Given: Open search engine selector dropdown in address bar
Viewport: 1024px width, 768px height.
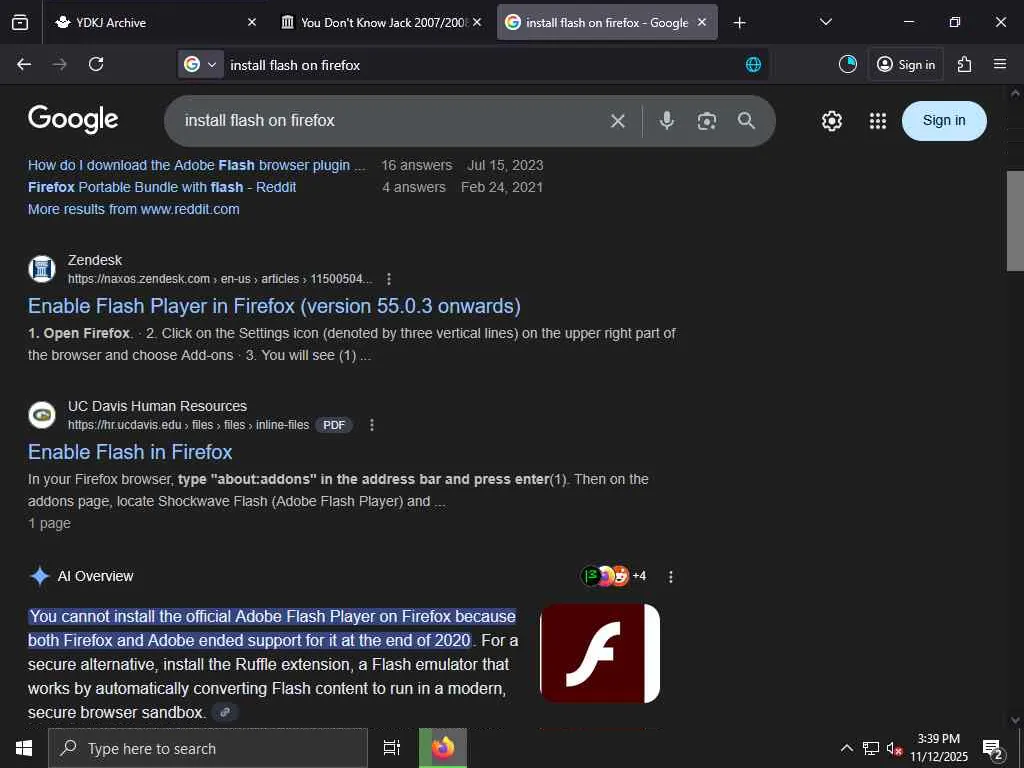Looking at the screenshot, I should 200,65.
